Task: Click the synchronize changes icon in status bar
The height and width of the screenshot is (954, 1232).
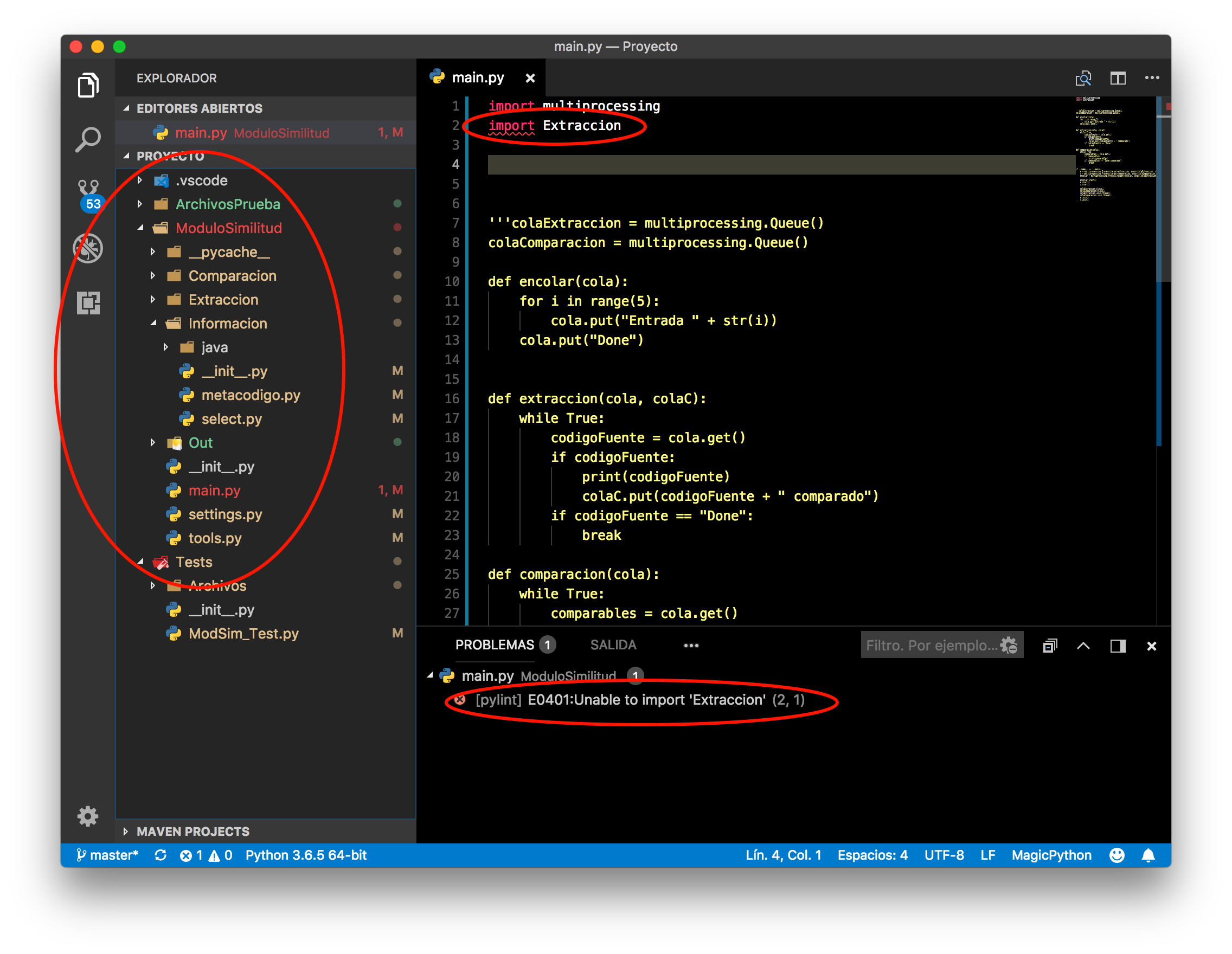Action: (x=161, y=855)
